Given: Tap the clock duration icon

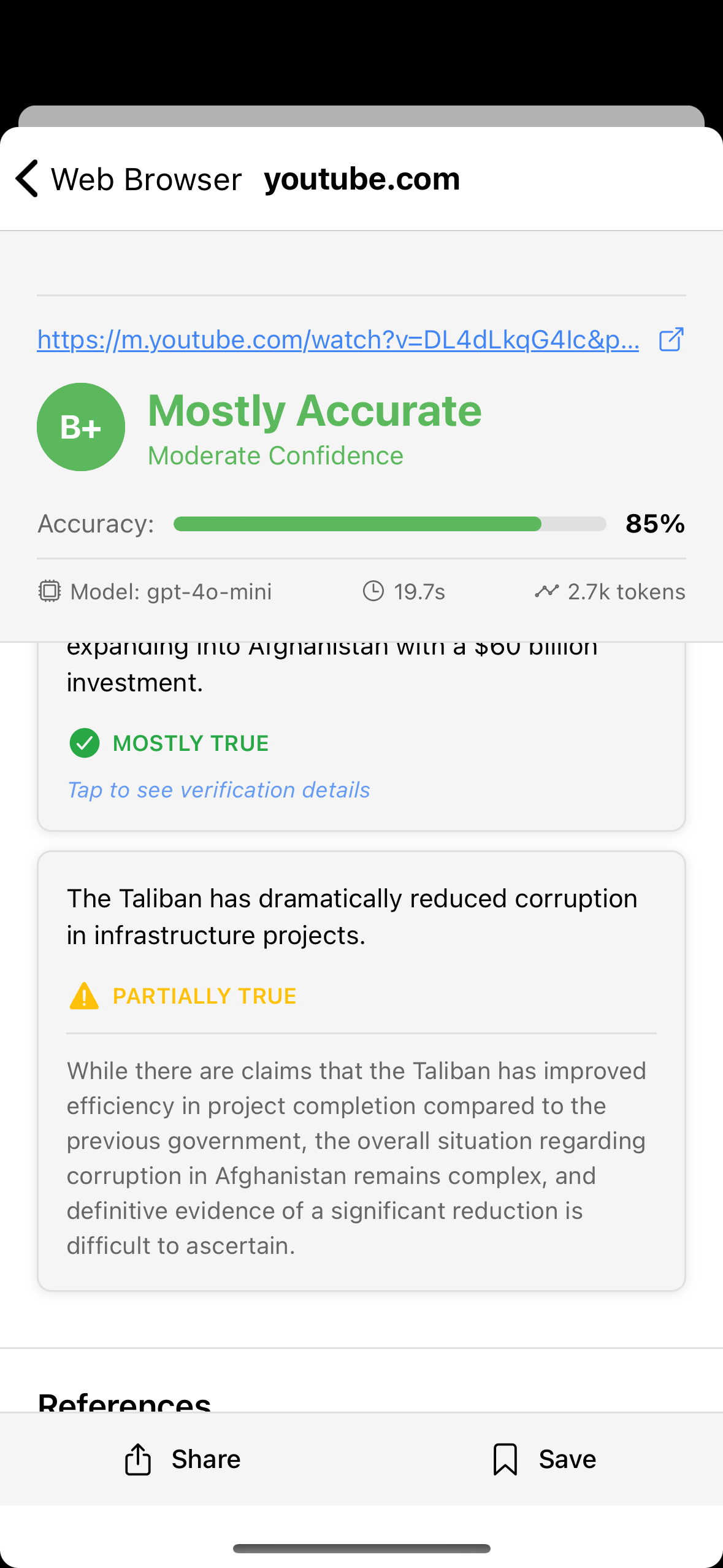Looking at the screenshot, I should pos(373,591).
